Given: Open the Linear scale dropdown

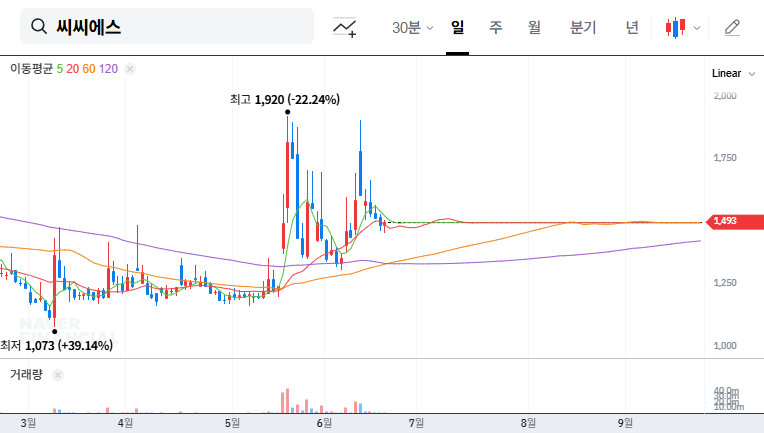Looking at the screenshot, I should [x=733, y=74].
